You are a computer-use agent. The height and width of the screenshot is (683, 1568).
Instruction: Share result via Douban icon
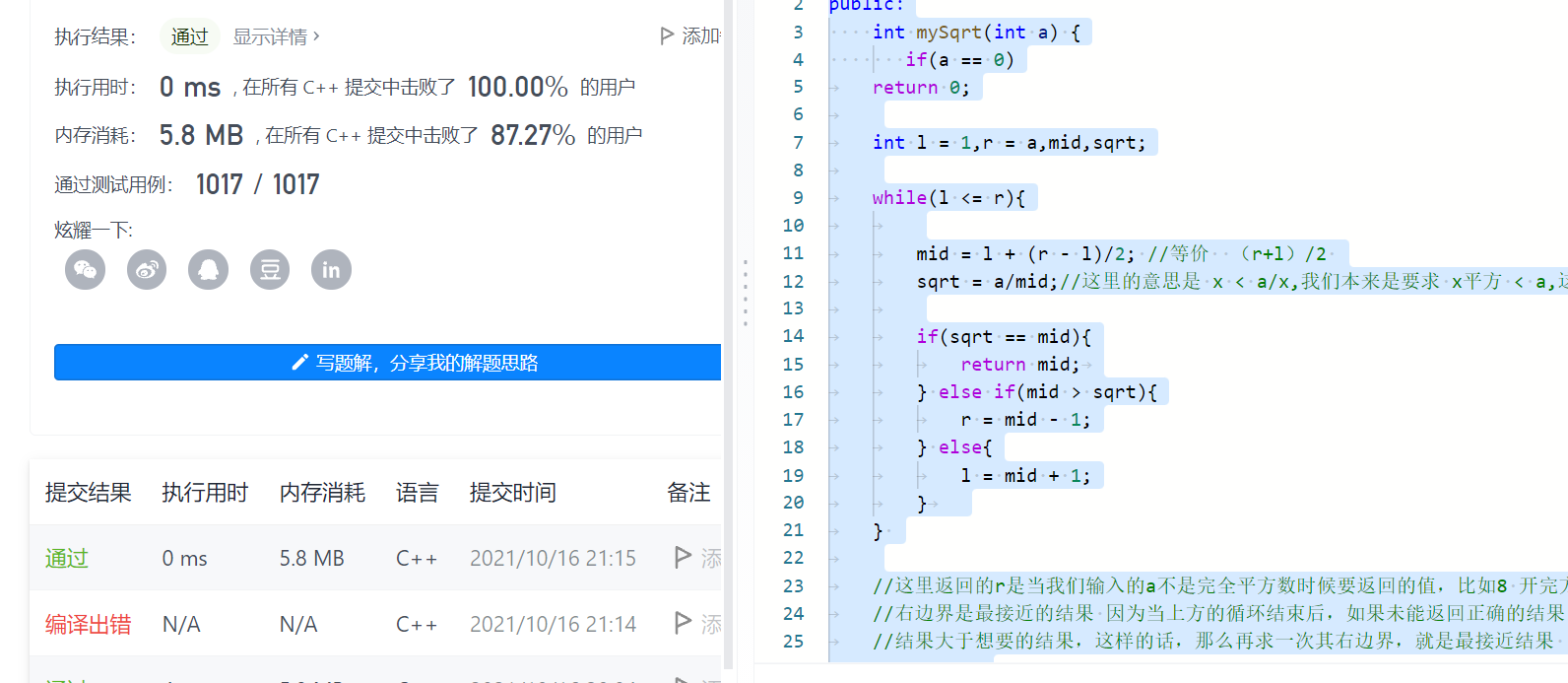point(270,270)
